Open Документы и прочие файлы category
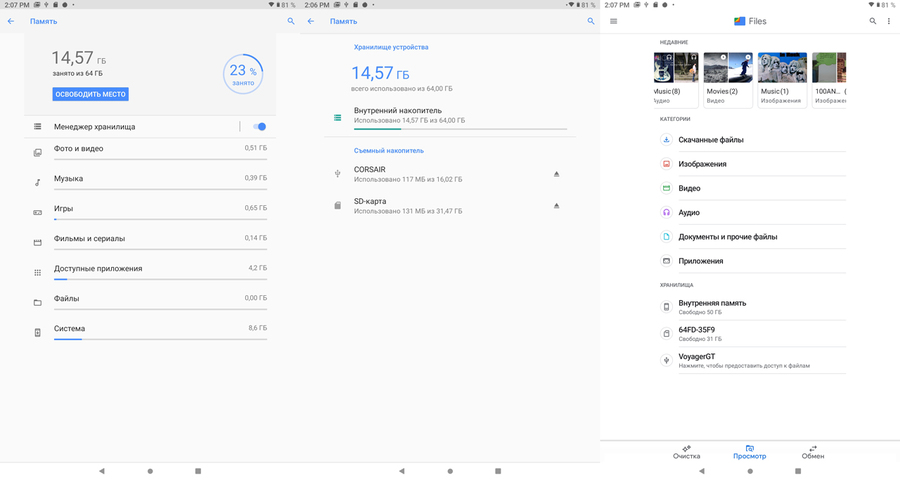Image resolution: width=900 pixels, height=480 pixels. (752, 237)
